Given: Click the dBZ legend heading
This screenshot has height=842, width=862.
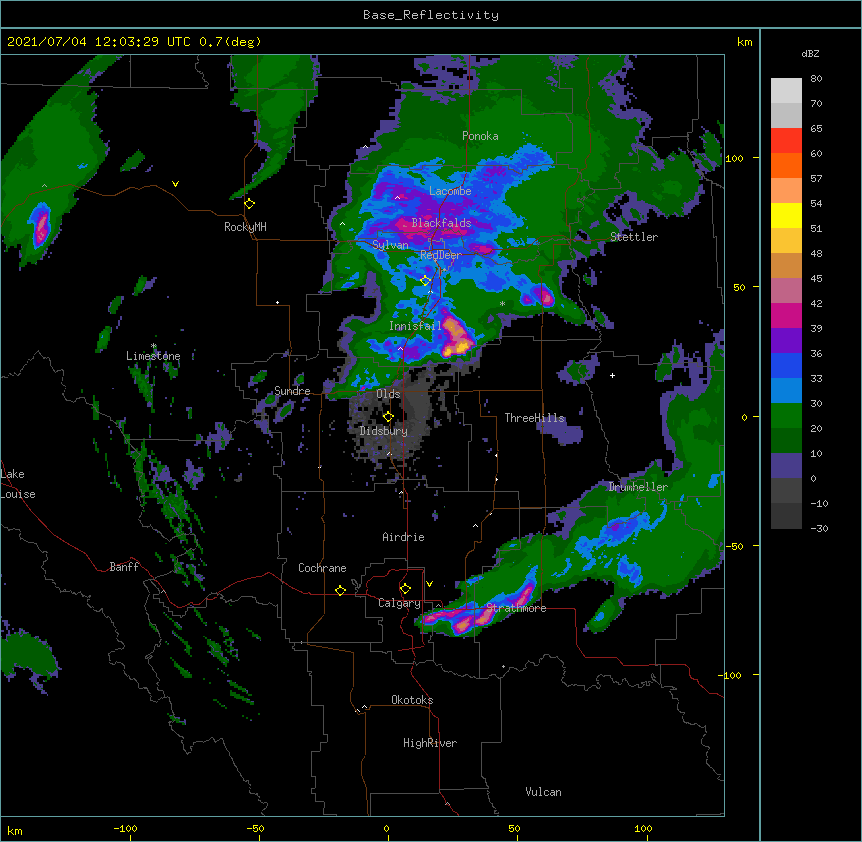Looking at the screenshot, I should click(810, 54).
